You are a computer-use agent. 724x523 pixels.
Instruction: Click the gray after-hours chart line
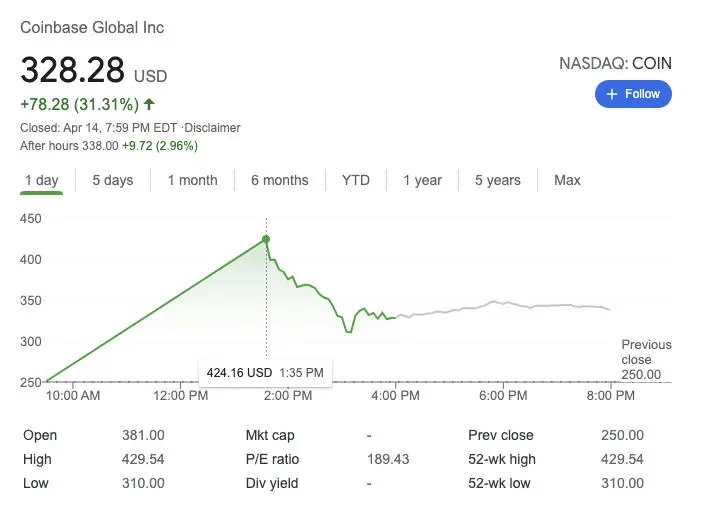tap(503, 307)
